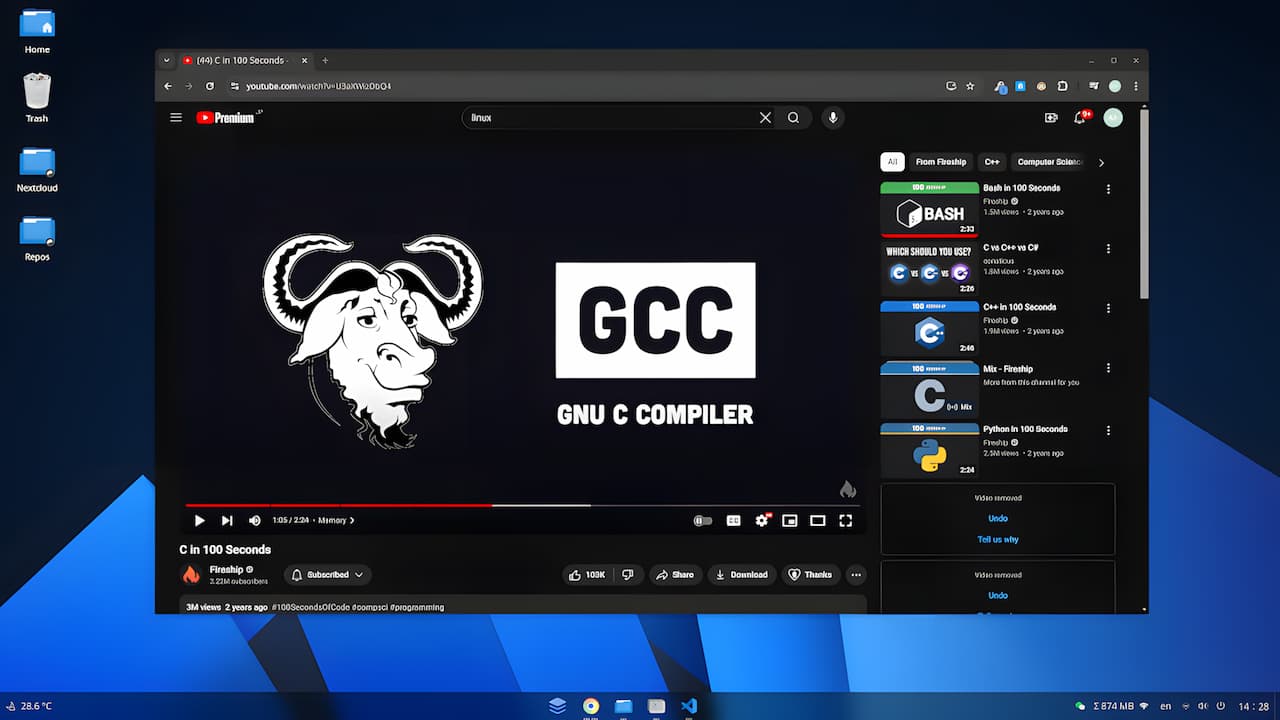Screen dimensions: 1280x720
Task: Open tab search dropdown arrow
Action: point(166,60)
